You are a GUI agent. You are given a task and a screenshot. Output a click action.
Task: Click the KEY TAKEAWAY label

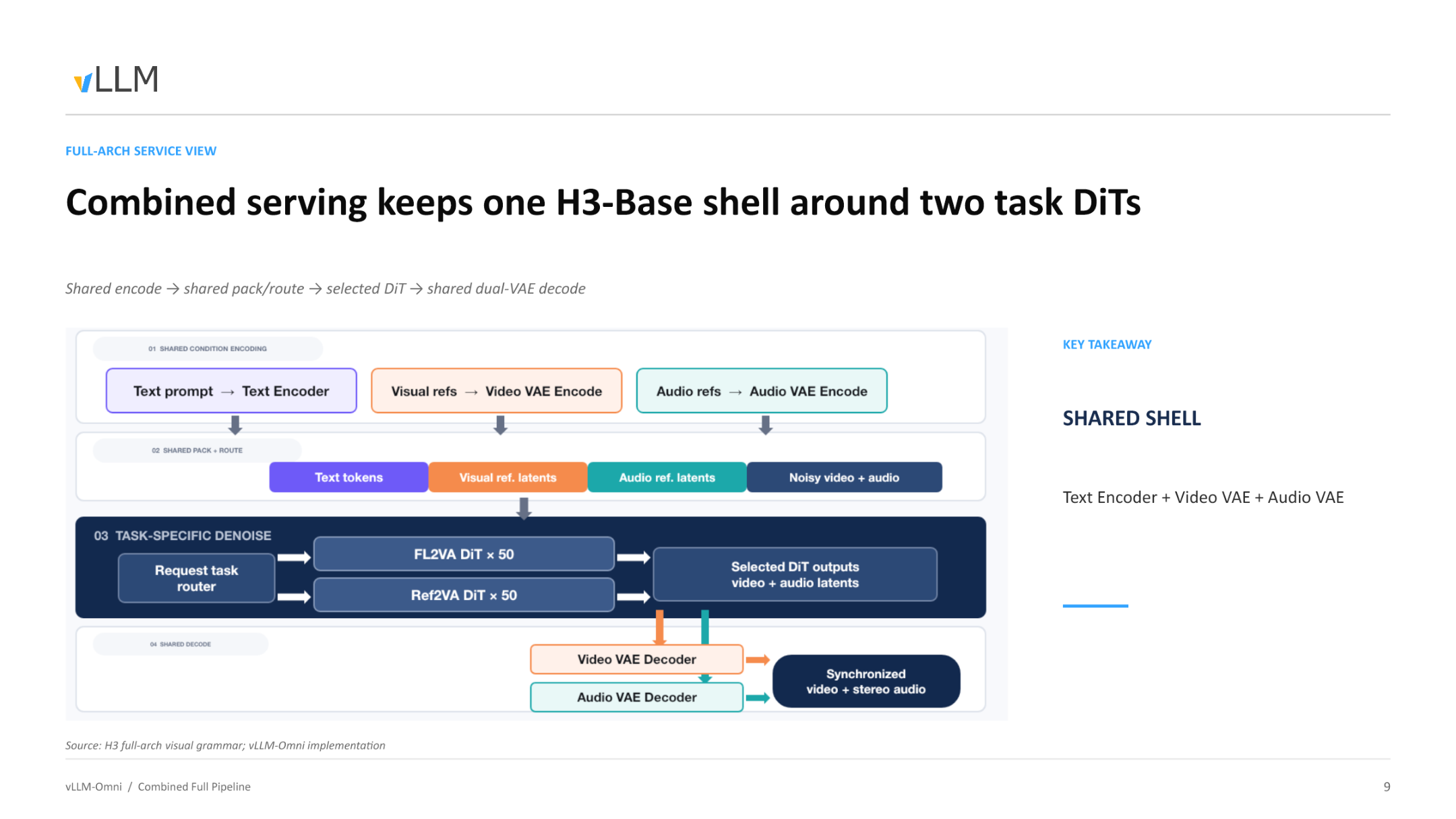tap(1107, 344)
